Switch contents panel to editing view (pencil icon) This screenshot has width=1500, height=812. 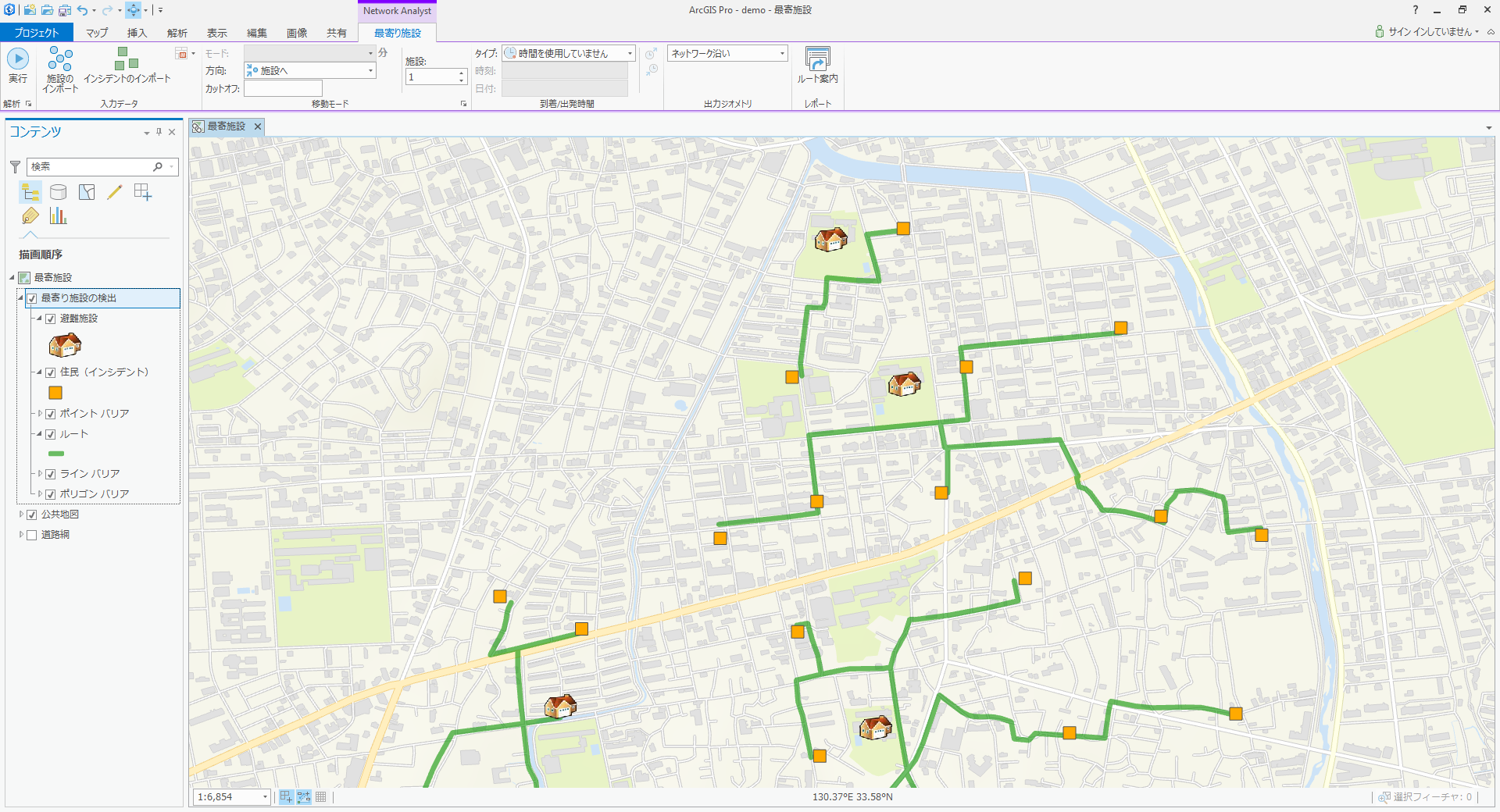click(x=115, y=191)
